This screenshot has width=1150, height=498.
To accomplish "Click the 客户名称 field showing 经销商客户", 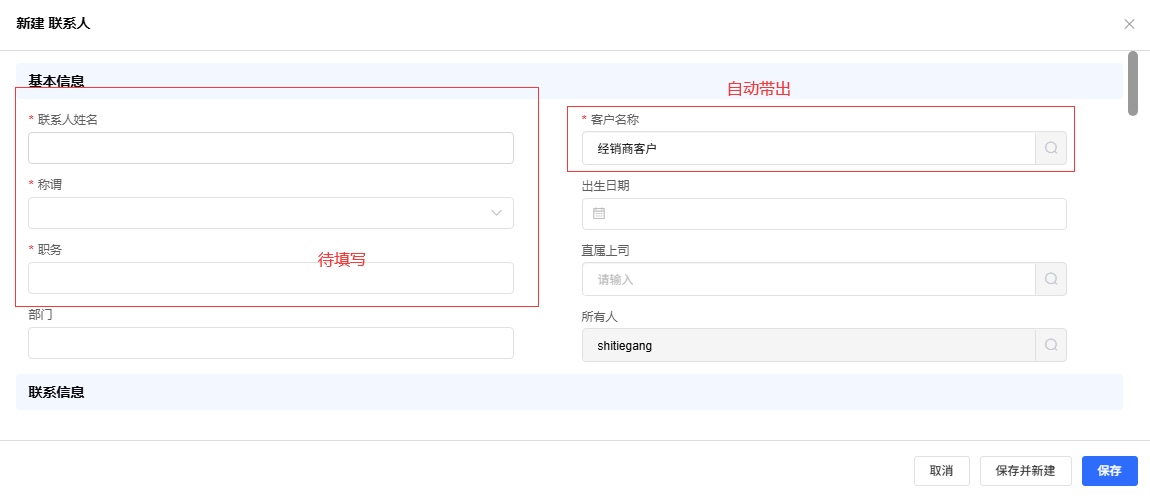I will tap(808, 148).
